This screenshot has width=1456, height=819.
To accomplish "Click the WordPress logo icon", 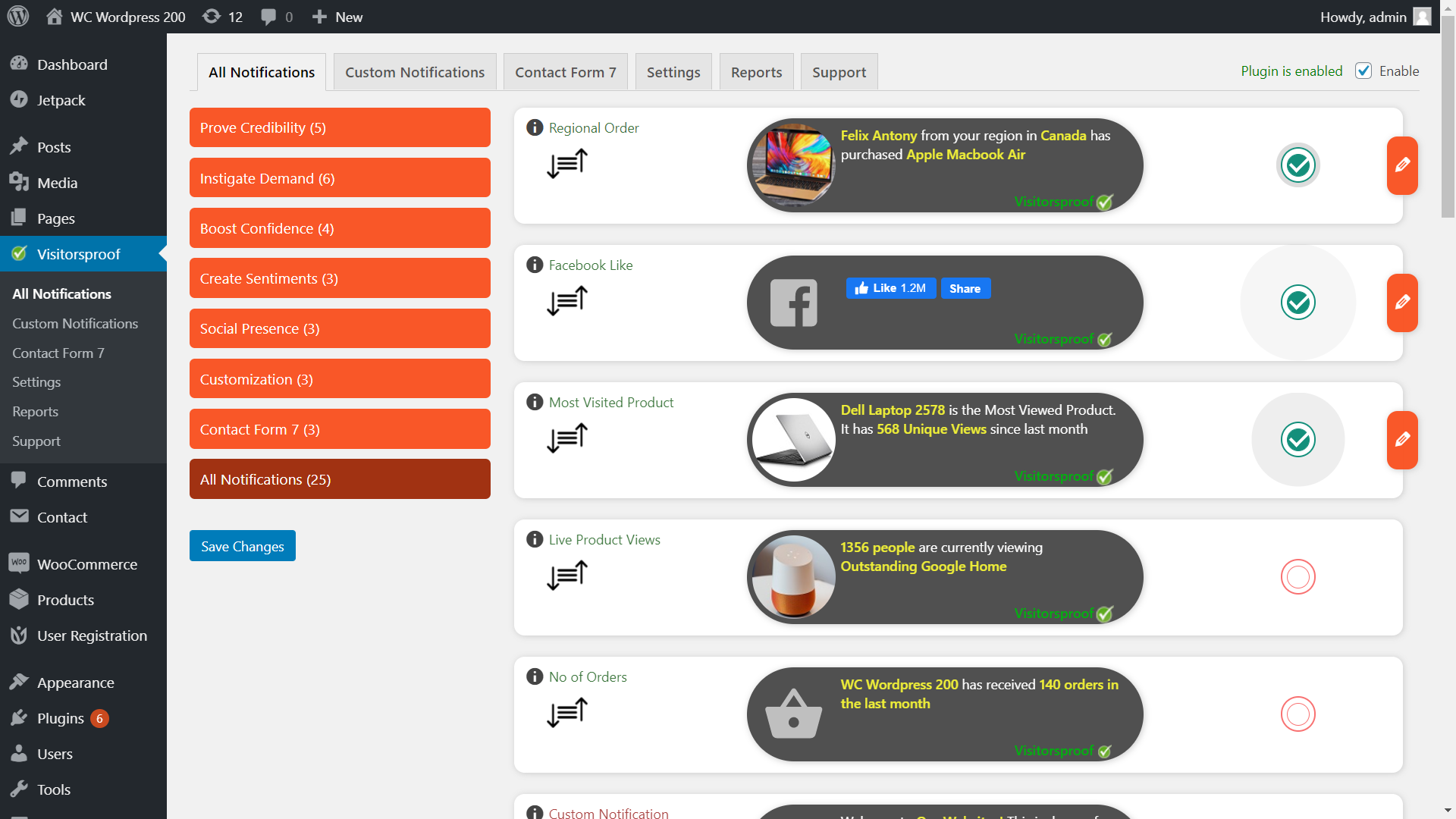I will (x=17, y=17).
